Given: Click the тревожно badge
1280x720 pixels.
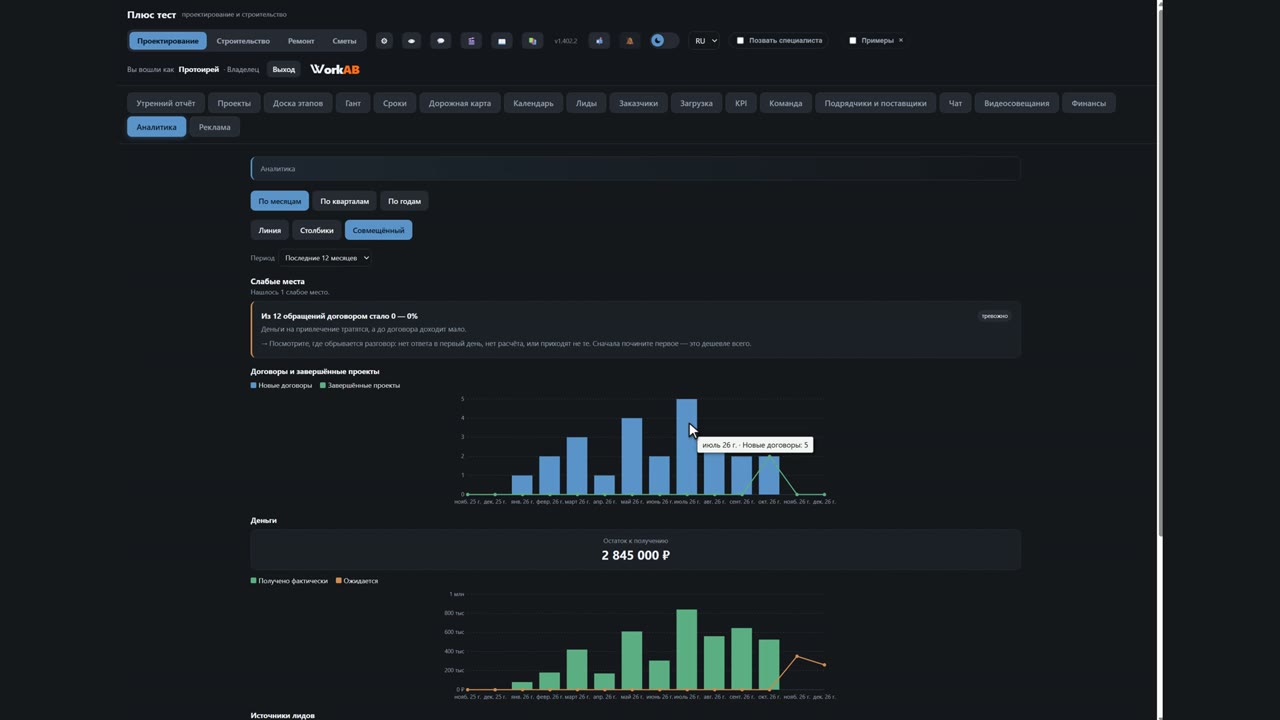Looking at the screenshot, I should click(994, 316).
